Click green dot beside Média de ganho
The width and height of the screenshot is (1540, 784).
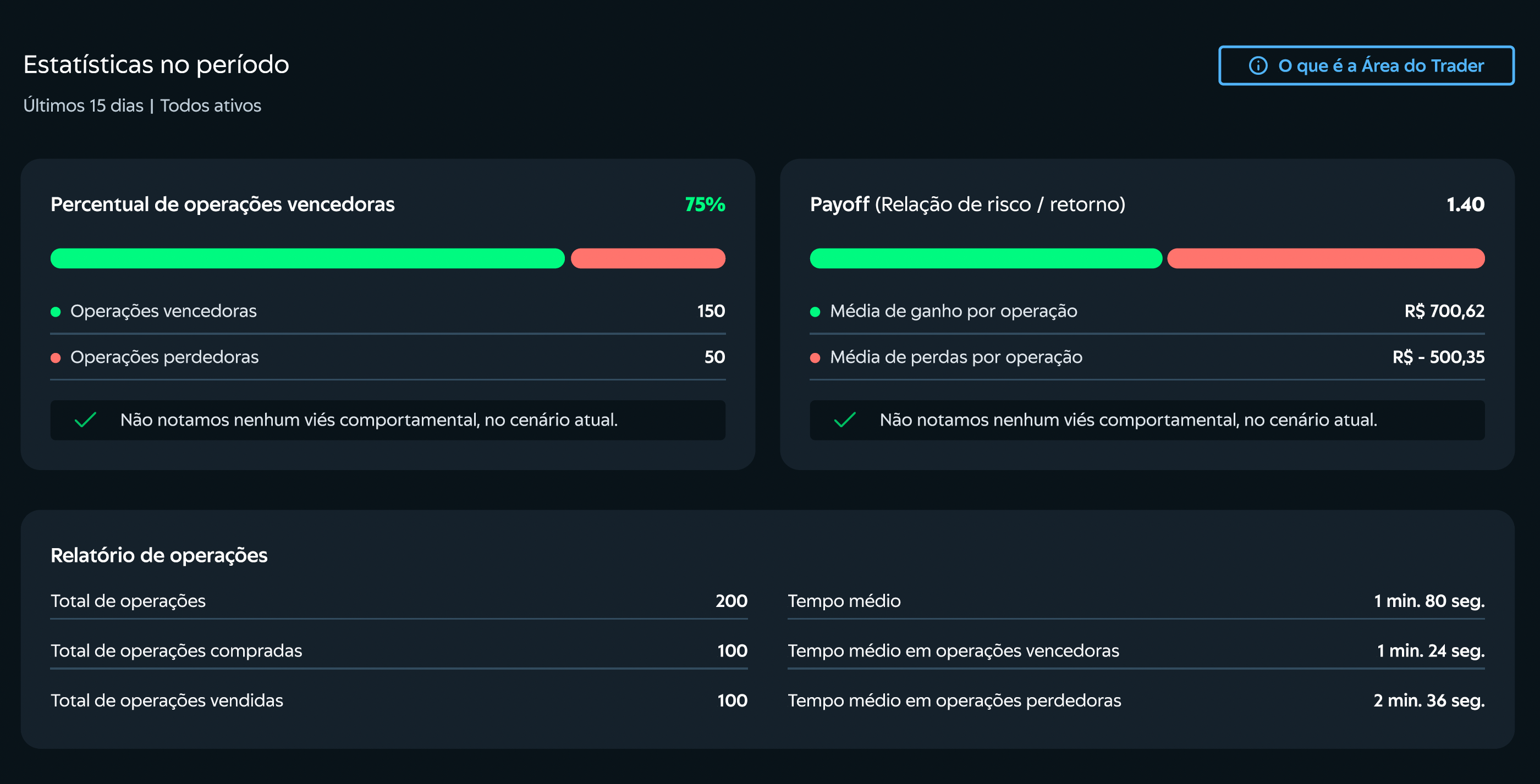tap(815, 311)
